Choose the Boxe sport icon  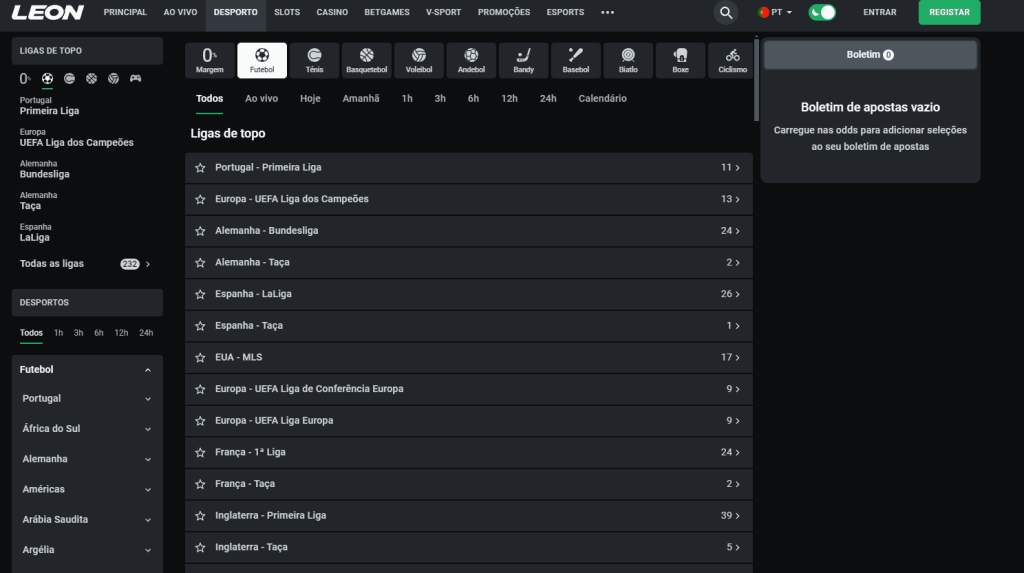coord(680,60)
